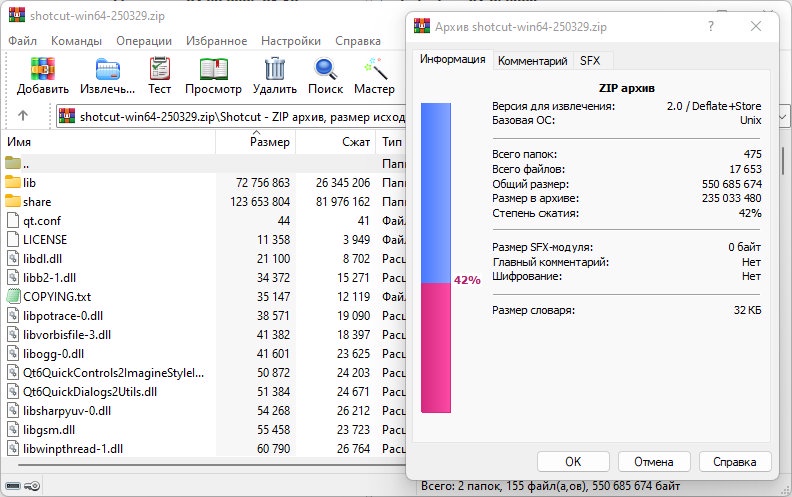Open the Настройки menu

(291, 41)
